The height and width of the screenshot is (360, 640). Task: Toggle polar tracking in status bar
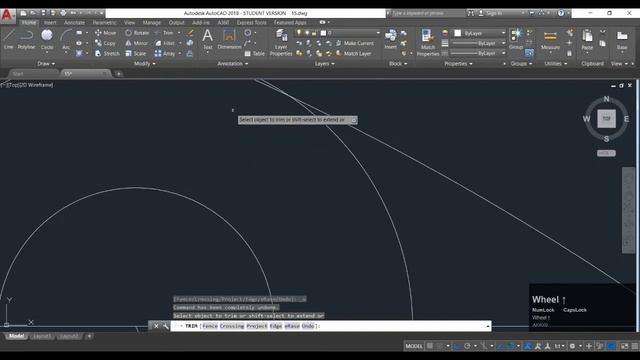pos(467,346)
